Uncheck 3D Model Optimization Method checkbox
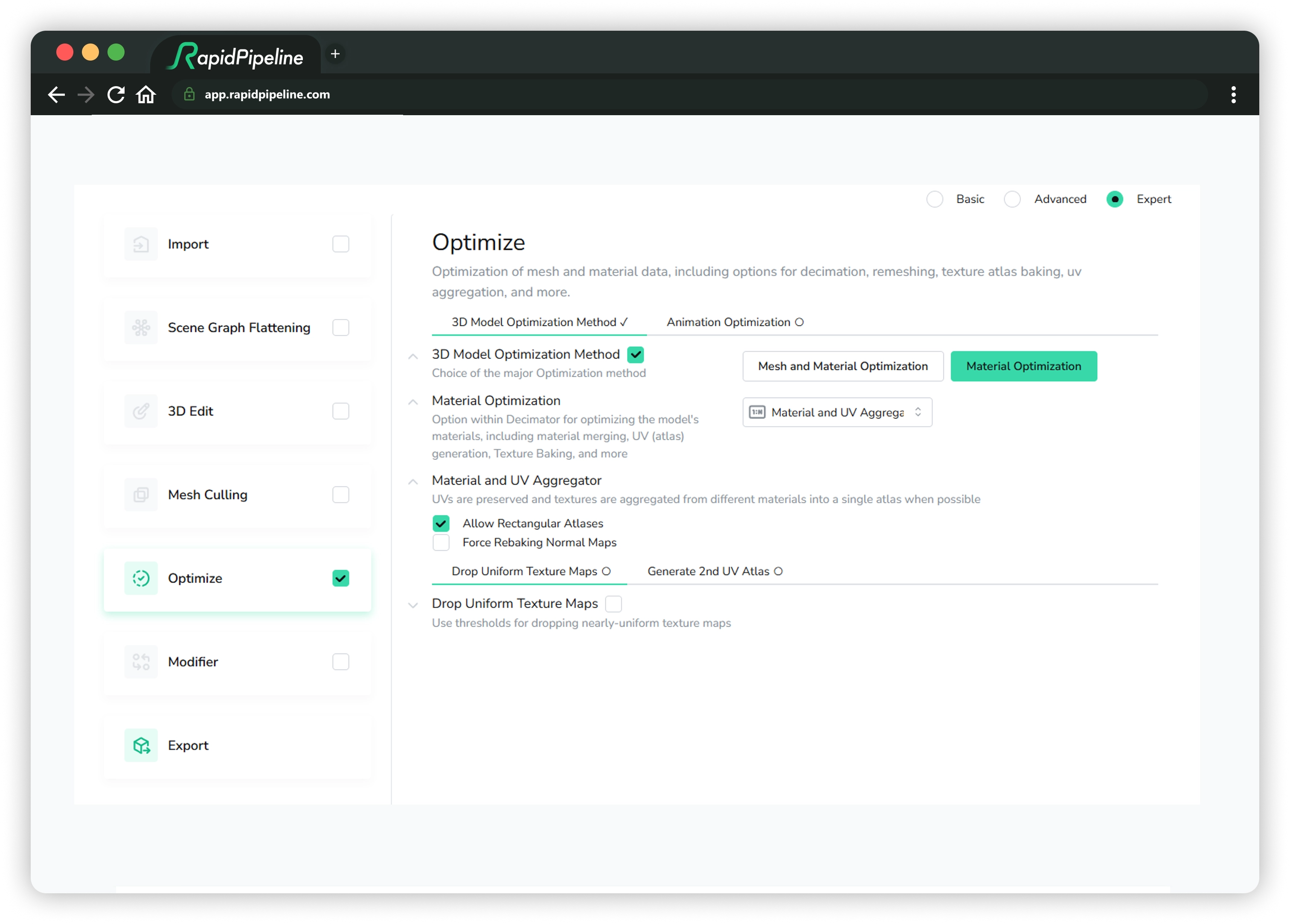This screenshot has height=924, width=1290. [636, 355]
